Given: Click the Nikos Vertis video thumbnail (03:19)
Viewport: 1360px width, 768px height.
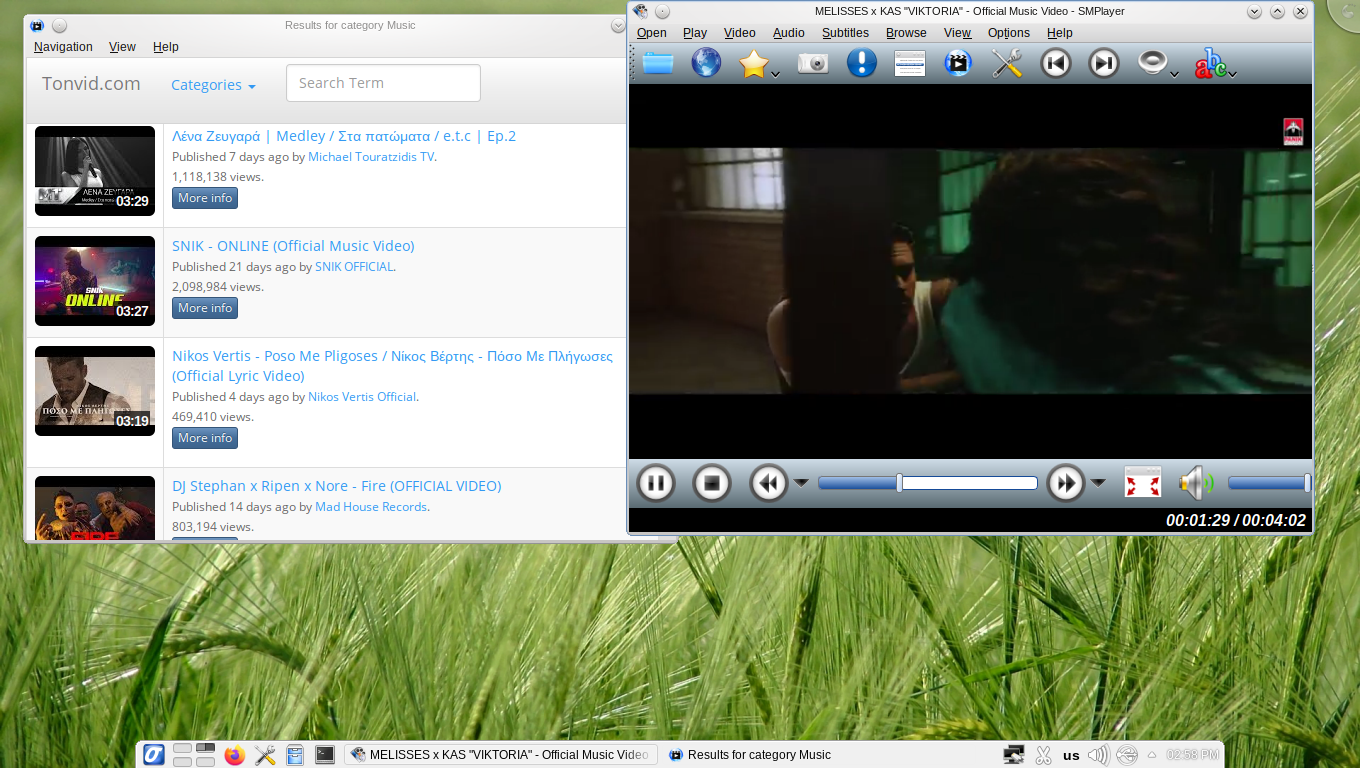Looking at the screenshot, I should [95, 391].
